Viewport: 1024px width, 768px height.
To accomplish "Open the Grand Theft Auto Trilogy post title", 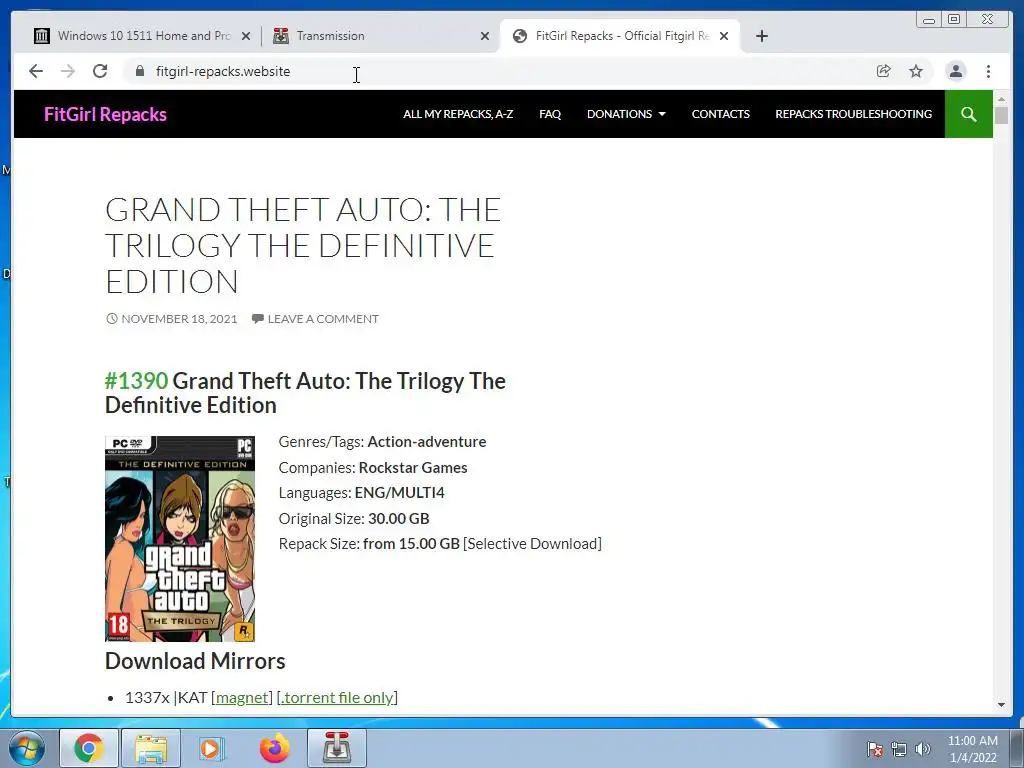I will click(302, 246).
